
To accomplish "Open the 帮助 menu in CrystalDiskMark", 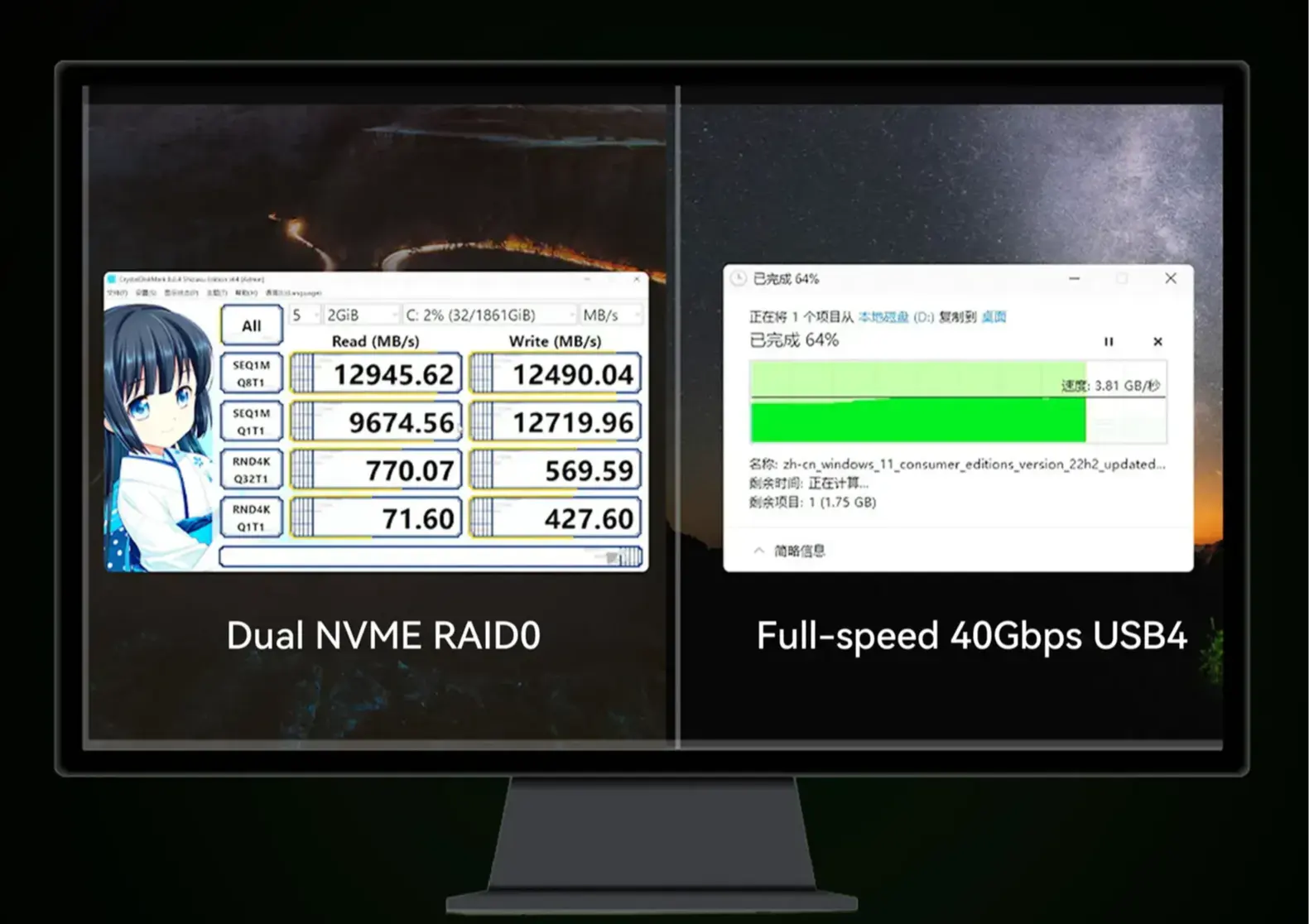I will (246, 293).
